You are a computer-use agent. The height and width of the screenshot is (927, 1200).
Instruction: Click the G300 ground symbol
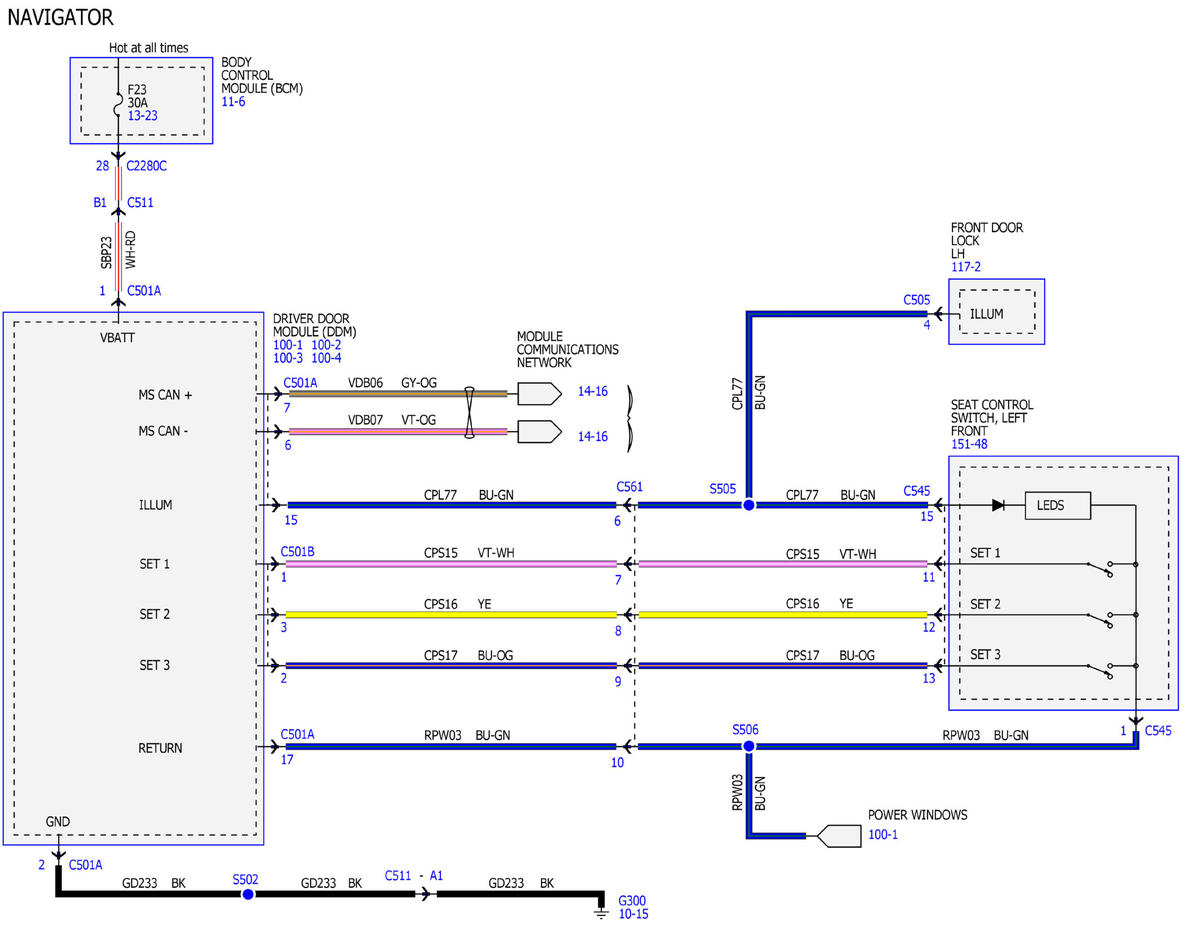[x=601, y=909]
